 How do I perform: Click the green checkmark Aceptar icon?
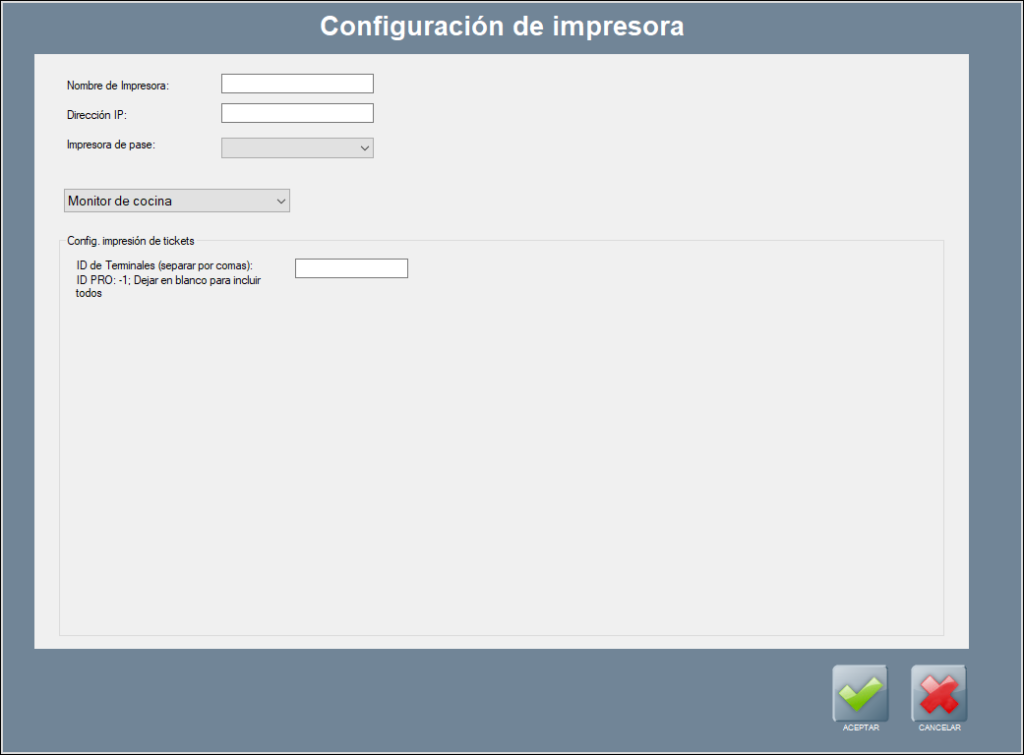tap(860, 692)
